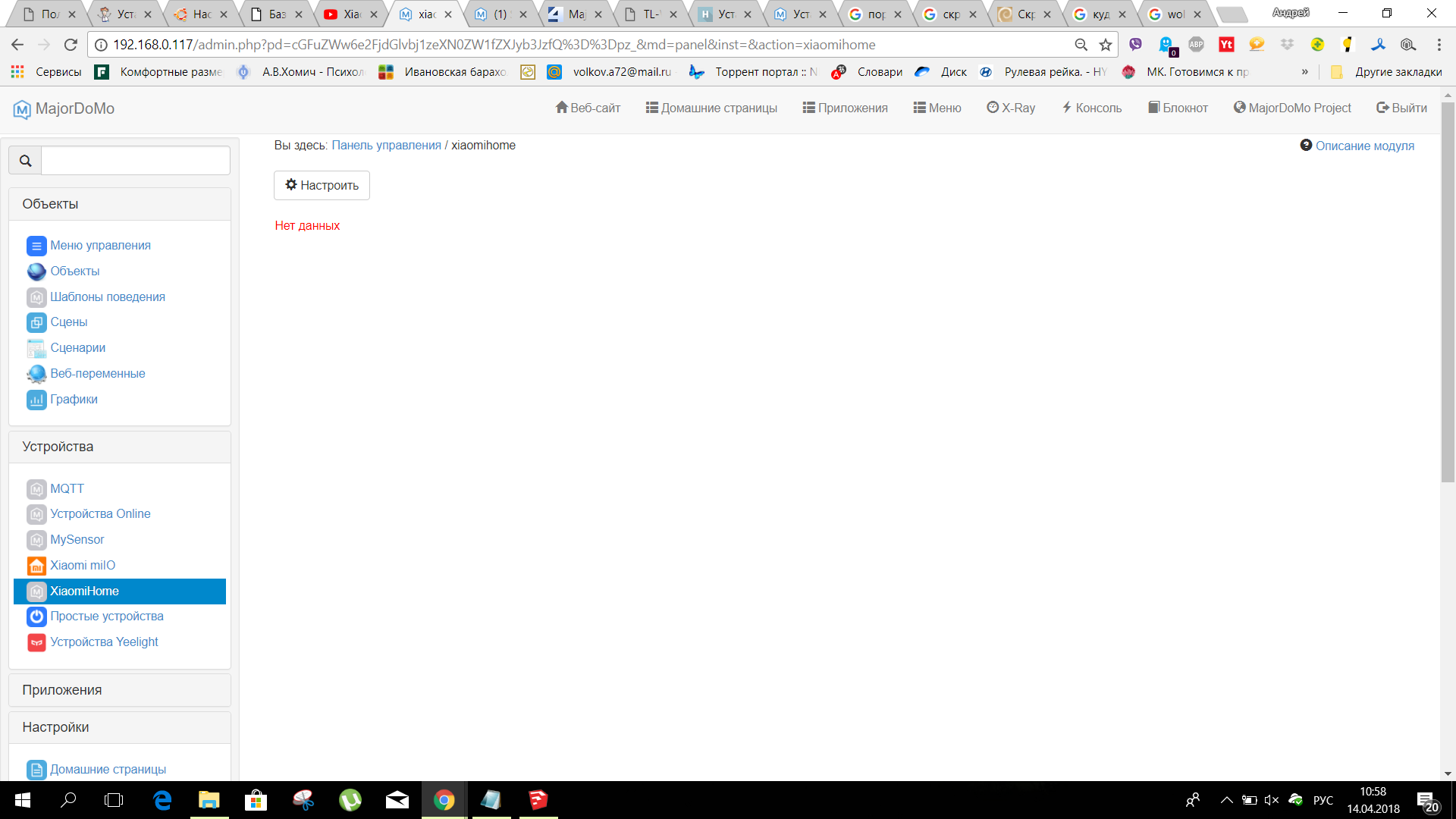Click the Graphs chart icon in sidebar
Viewport: 1456px width, 819px height.
pyautogui.click(x=36, y=400)
